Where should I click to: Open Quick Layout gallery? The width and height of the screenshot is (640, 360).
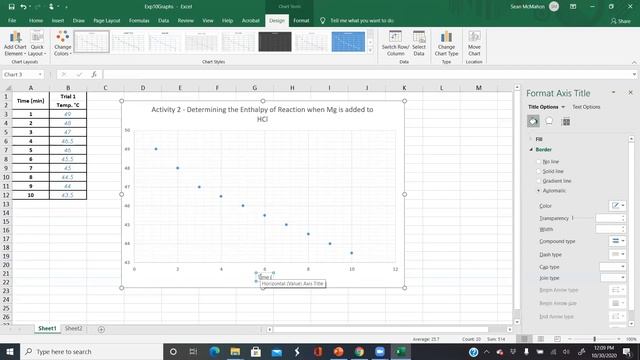point(37,43)
